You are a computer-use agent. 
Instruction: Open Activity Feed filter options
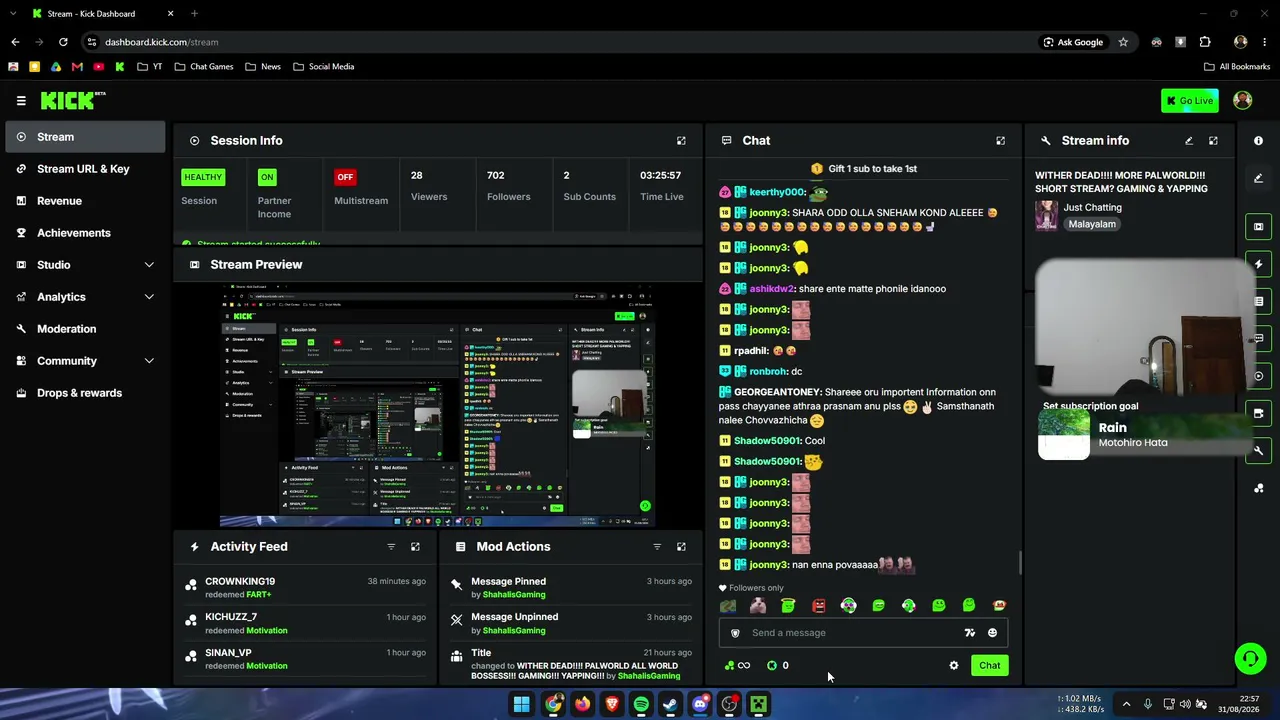pos(391,547)
